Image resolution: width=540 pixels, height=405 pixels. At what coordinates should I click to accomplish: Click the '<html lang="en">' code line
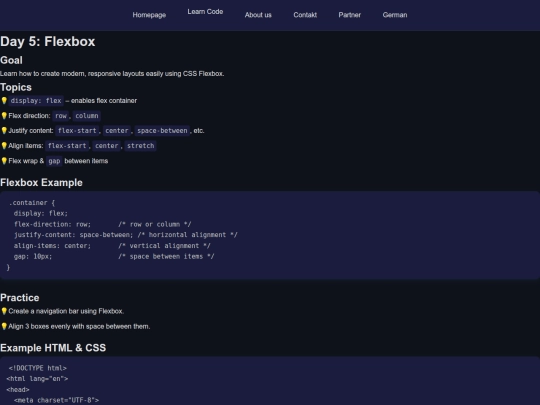(37, 378)
